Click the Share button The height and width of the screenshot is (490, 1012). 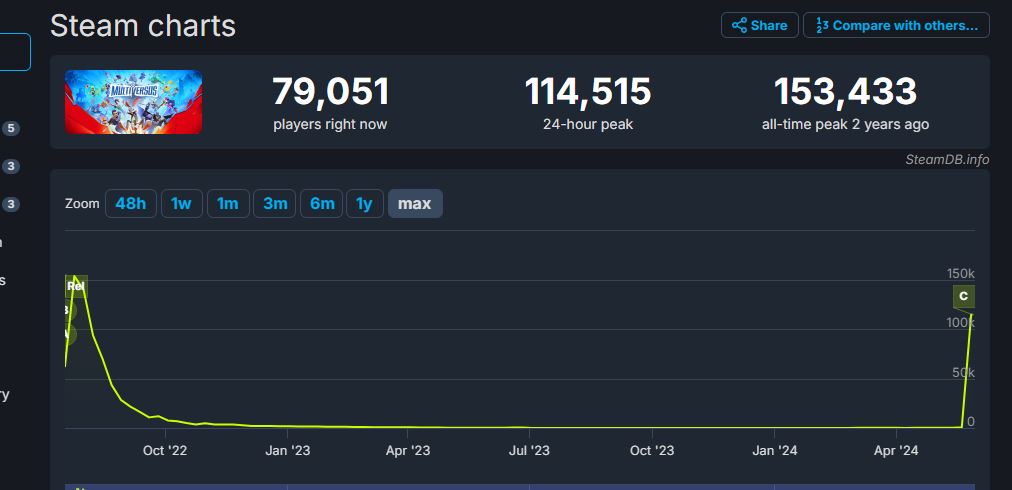(759, 25)
